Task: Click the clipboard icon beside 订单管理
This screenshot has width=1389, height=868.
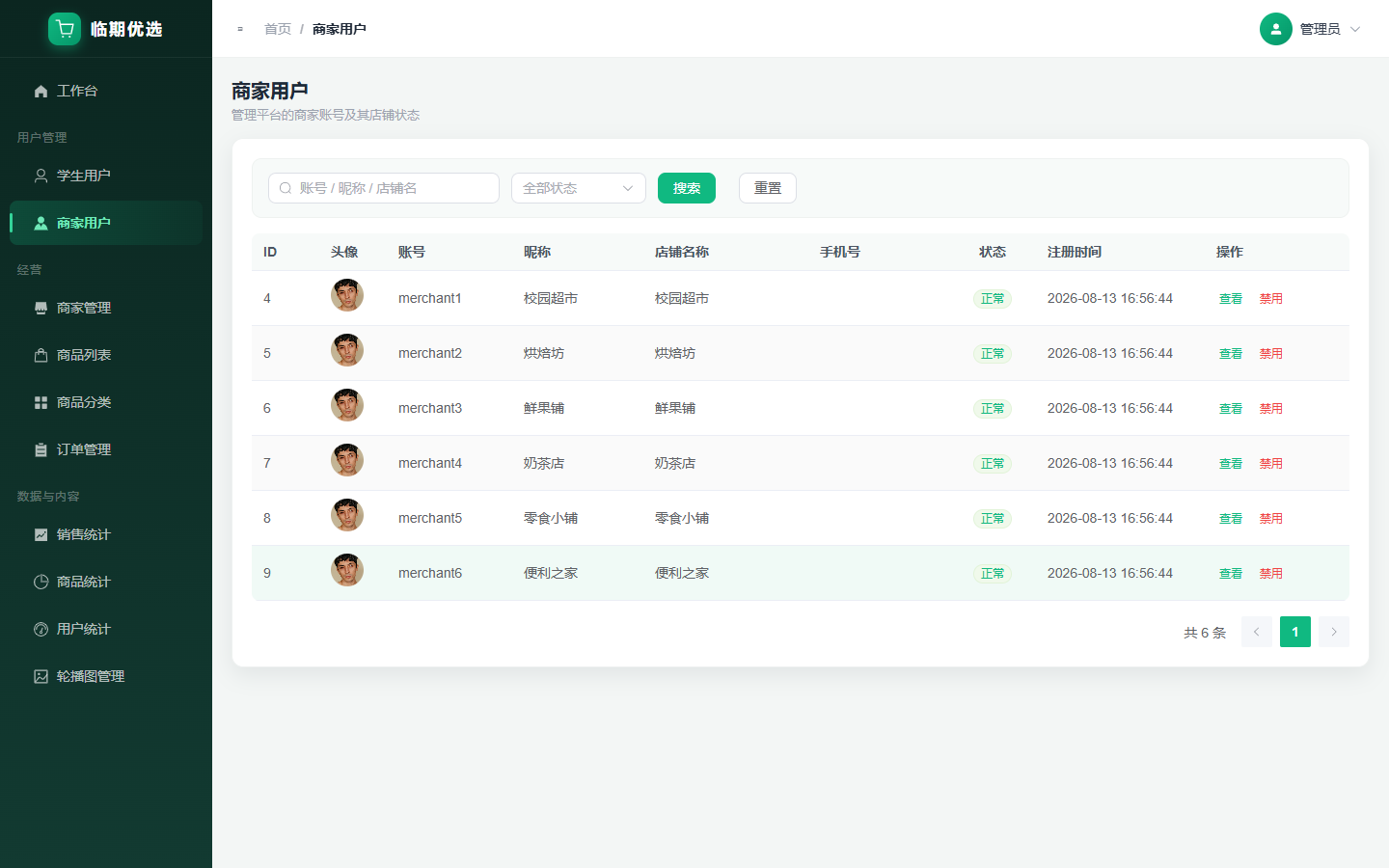Action: coord(41,449)
